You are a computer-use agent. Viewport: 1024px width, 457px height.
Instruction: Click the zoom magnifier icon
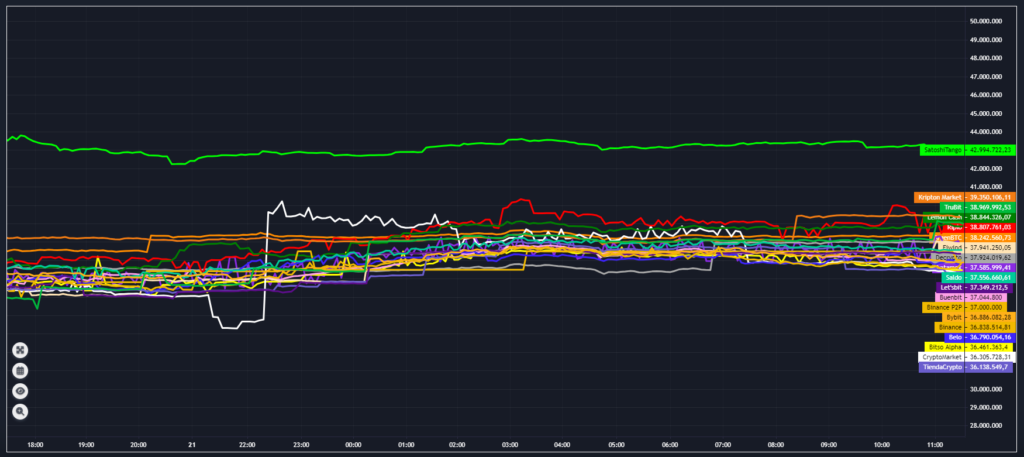20,411
